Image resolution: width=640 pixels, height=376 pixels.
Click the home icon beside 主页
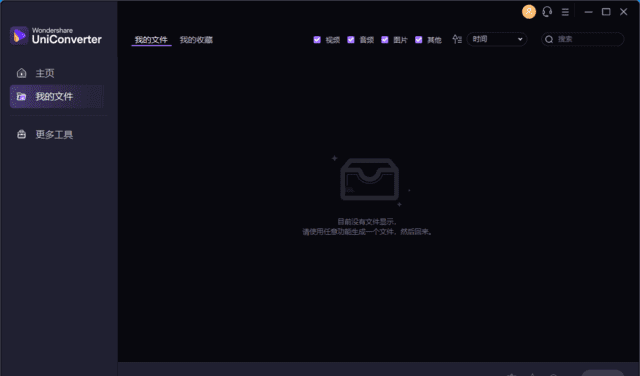pyautogui.click(x=21, y=73)
